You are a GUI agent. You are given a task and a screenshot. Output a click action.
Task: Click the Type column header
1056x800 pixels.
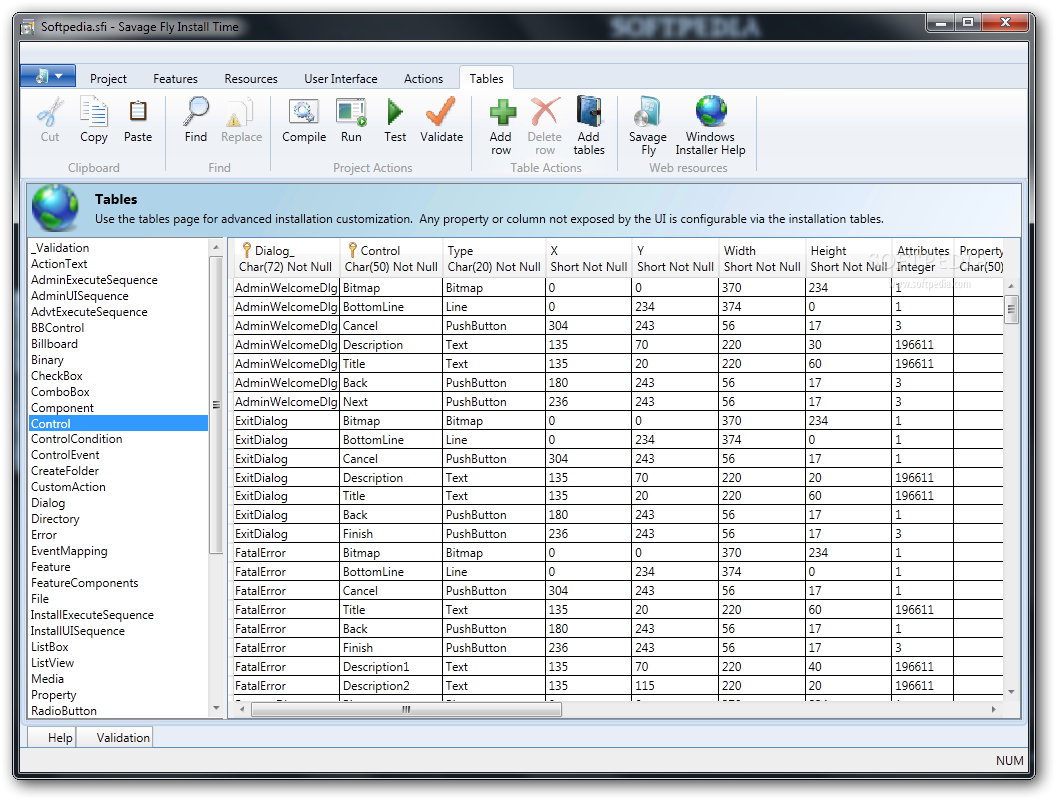point(494,259)
